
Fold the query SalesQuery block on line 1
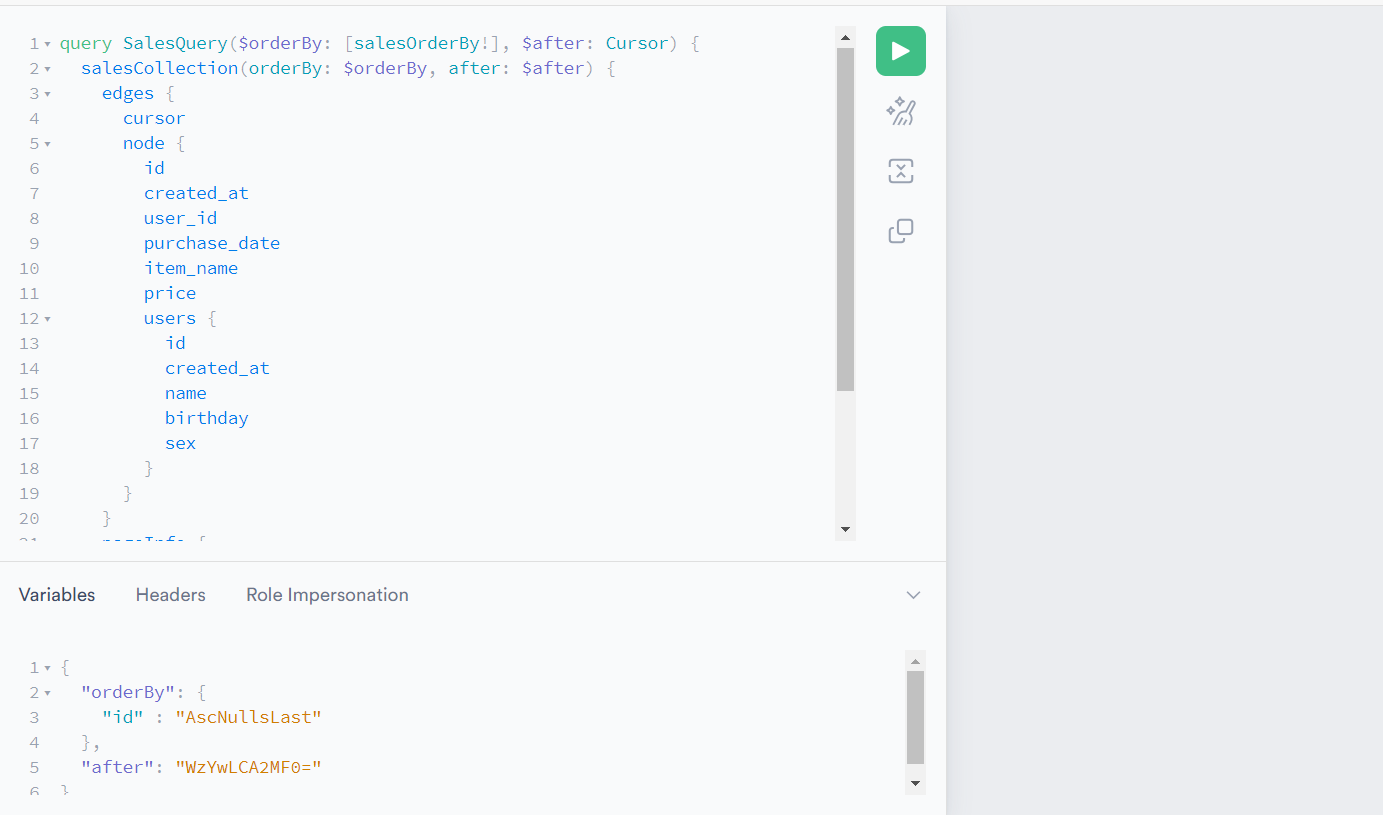tap(47, 44)
